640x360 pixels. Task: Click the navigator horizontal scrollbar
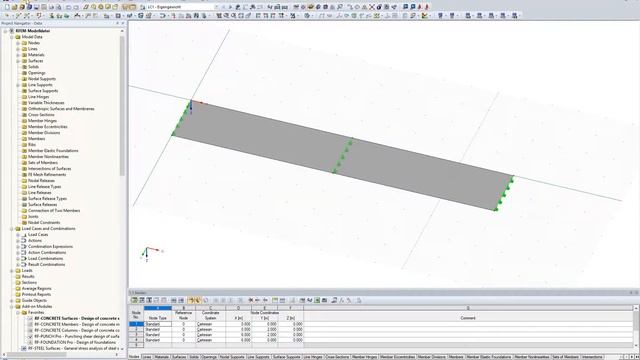point(37,355)
